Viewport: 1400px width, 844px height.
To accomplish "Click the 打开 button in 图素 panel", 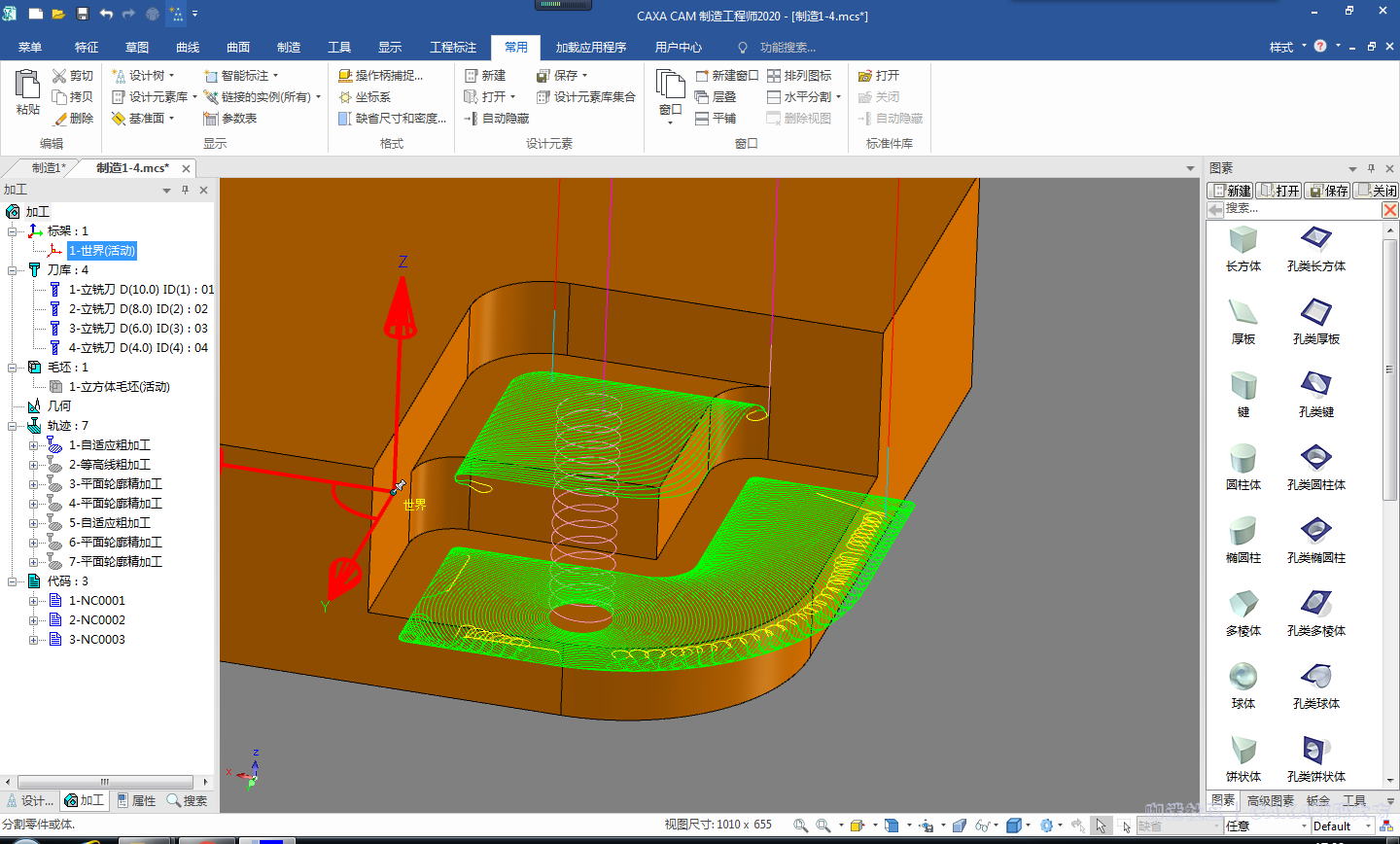I will (1278, 191).
